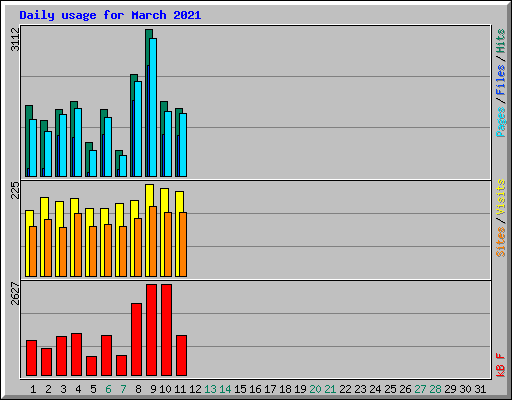The image size is (512, 400).
Task: Select the orange 'Sites' legend label
Action: pos(501,242)
